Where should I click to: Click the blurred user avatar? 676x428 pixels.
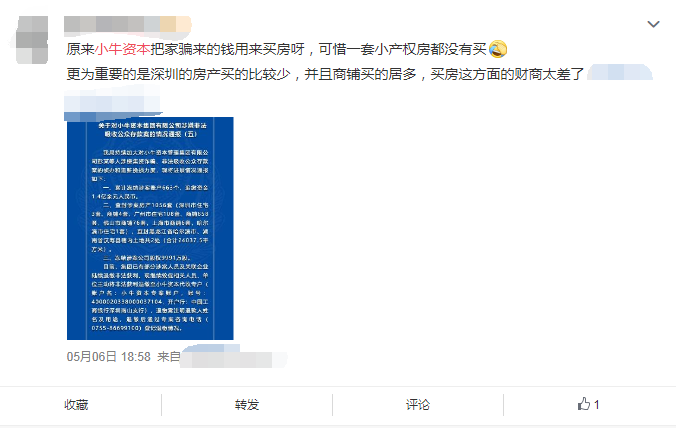[x=32, y=40]
